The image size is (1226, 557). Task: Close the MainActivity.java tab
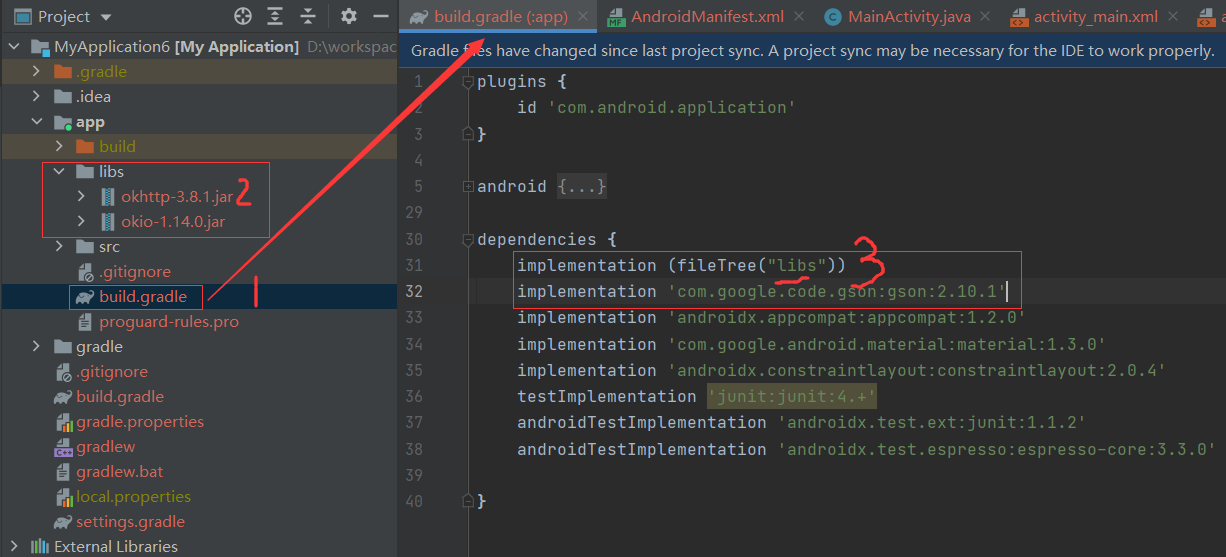(986, 17)
